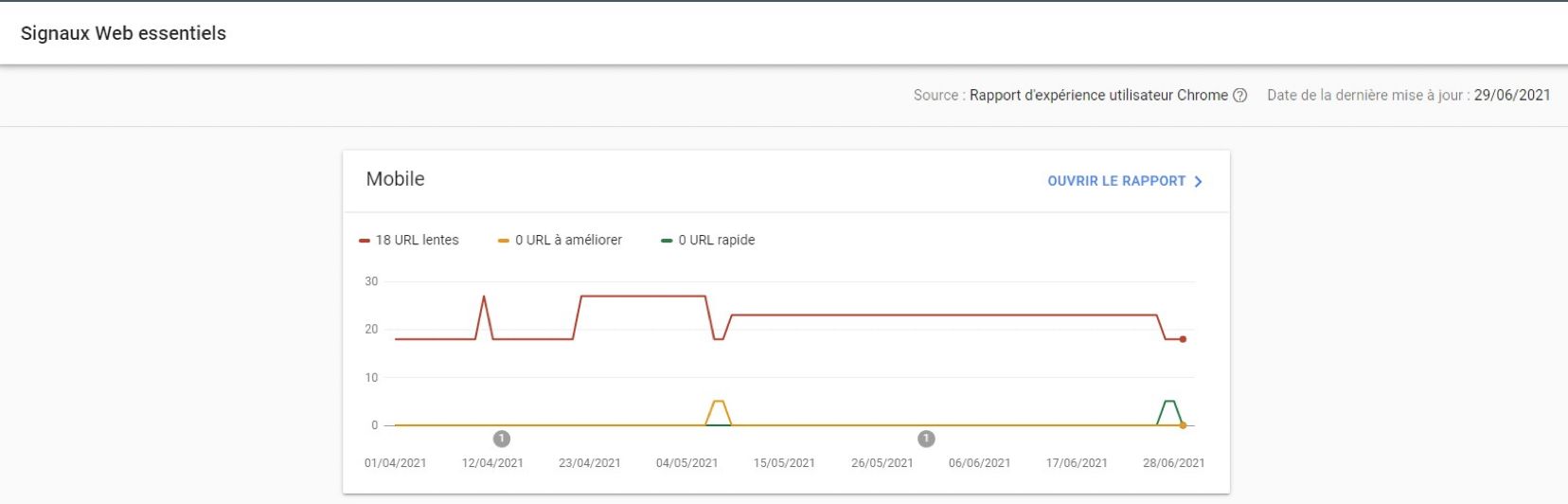Click the help icon beside Chrome report source

1240,96
